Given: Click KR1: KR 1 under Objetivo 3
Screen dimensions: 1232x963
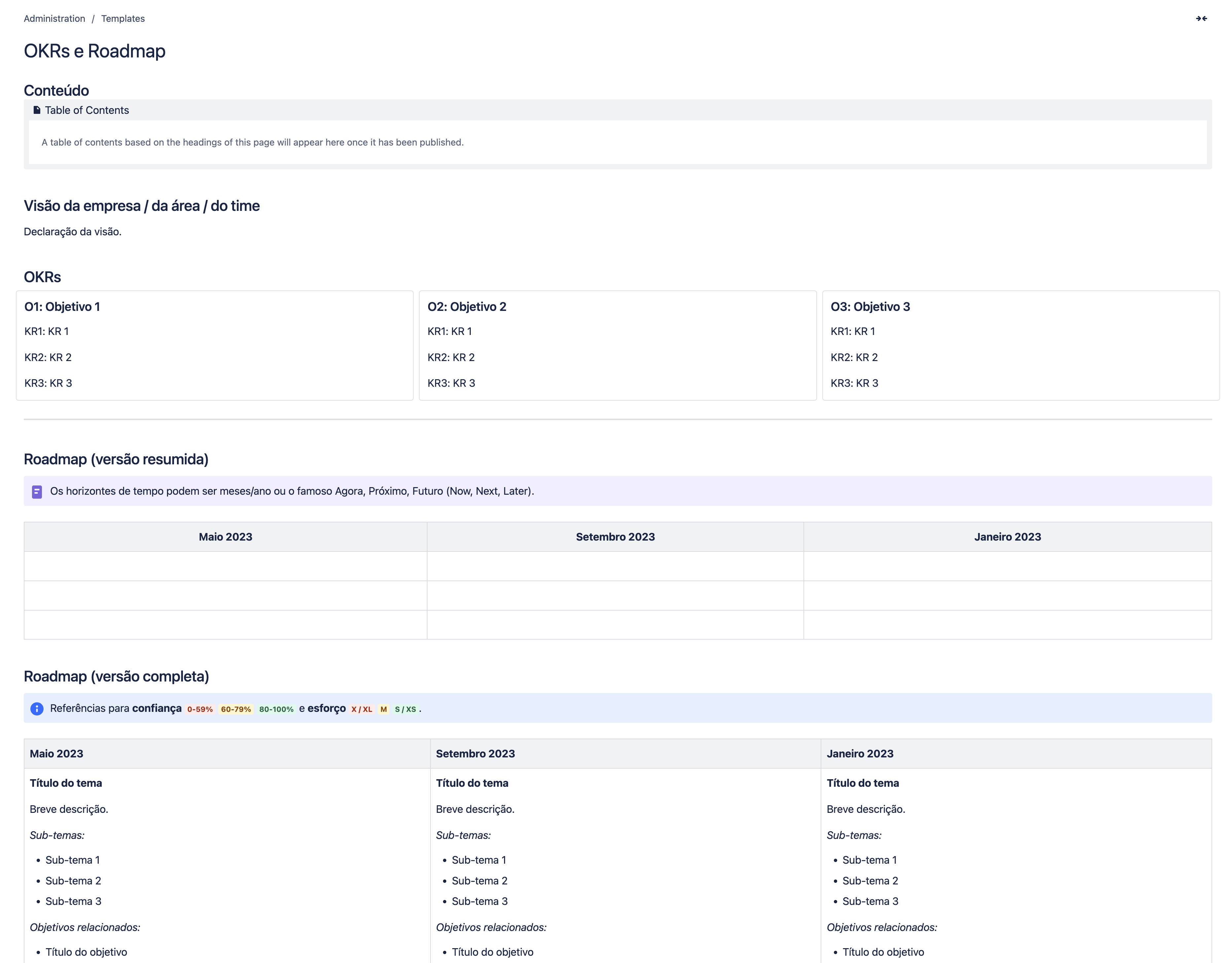Looking at the screenshot, I should tap(853, 332).
